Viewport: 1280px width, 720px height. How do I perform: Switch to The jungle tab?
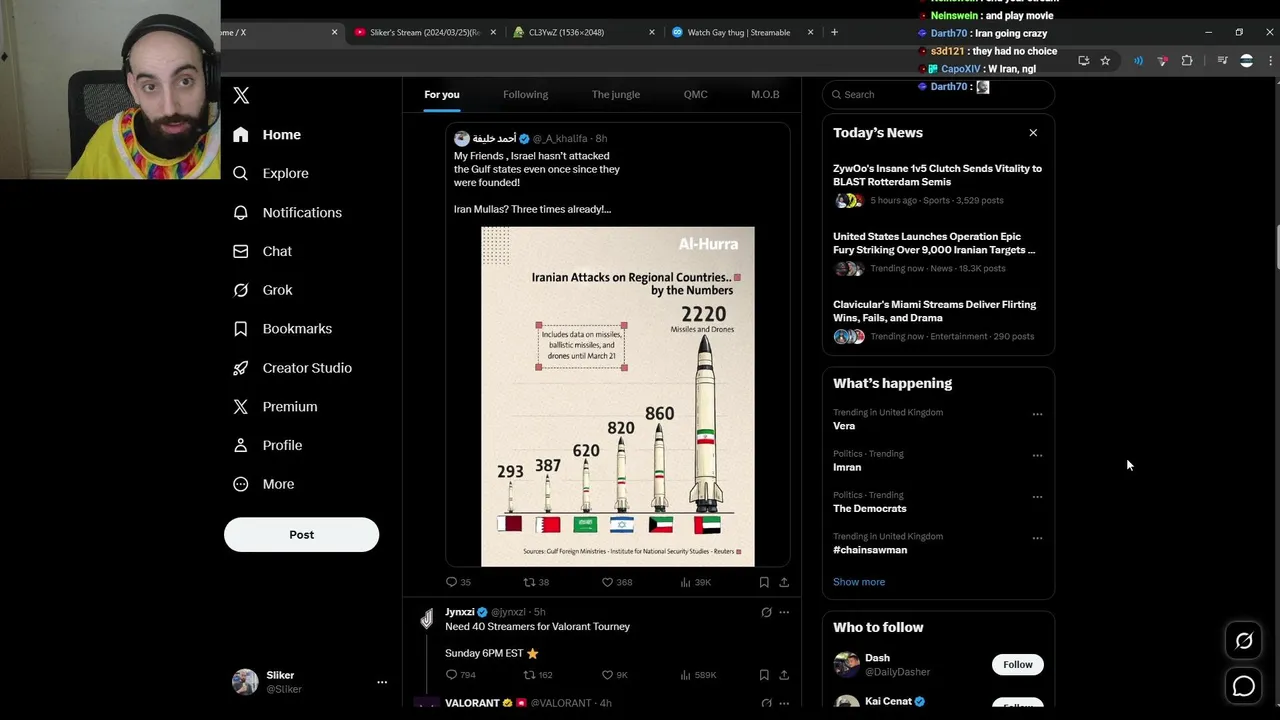pyautogui.click(x=616, y=95)
